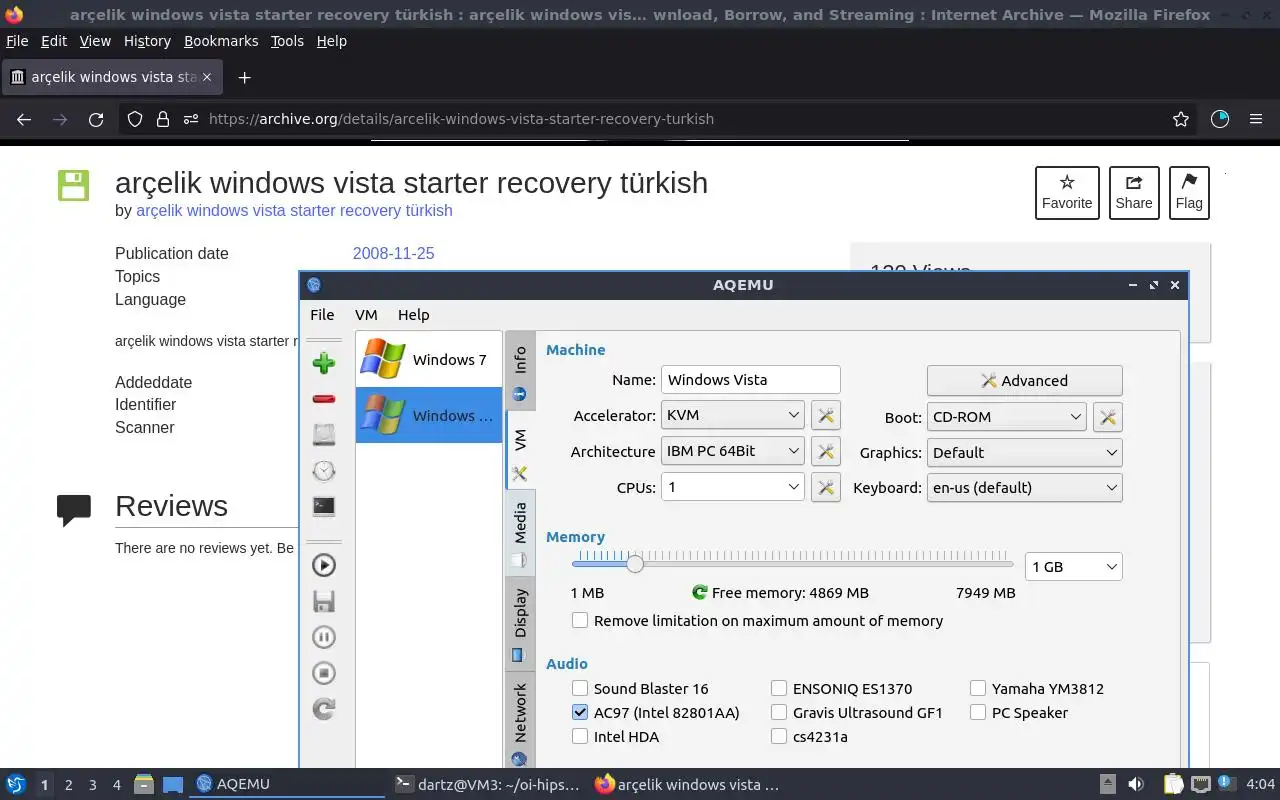
Task: Open the QEMU monitor terminal icon
Action: [323, 506]
